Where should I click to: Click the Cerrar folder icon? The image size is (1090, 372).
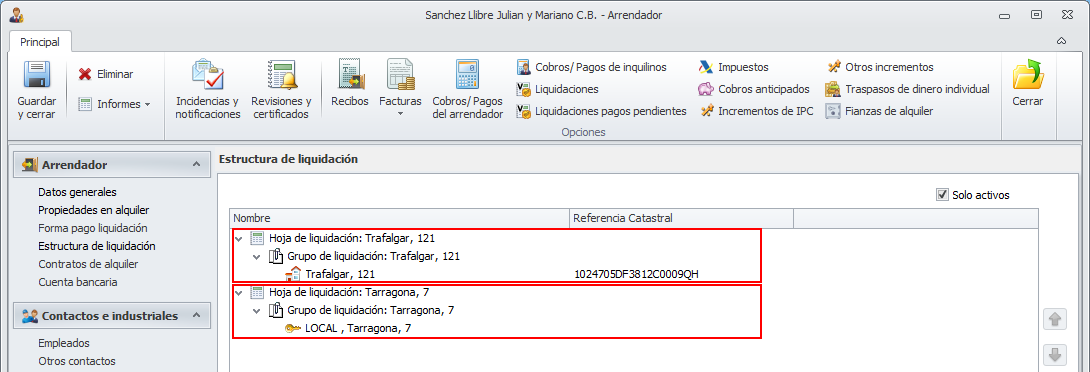(x=1028, y=75)
